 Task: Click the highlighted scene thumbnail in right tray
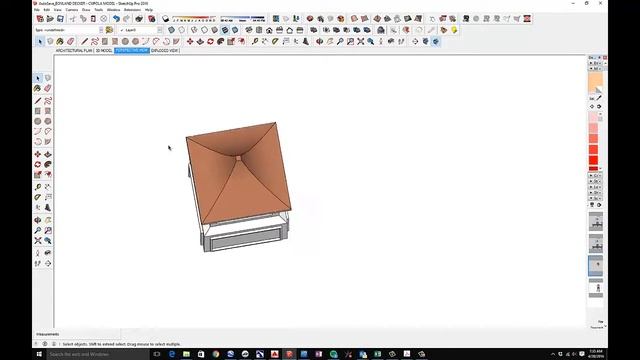point(596,265)
